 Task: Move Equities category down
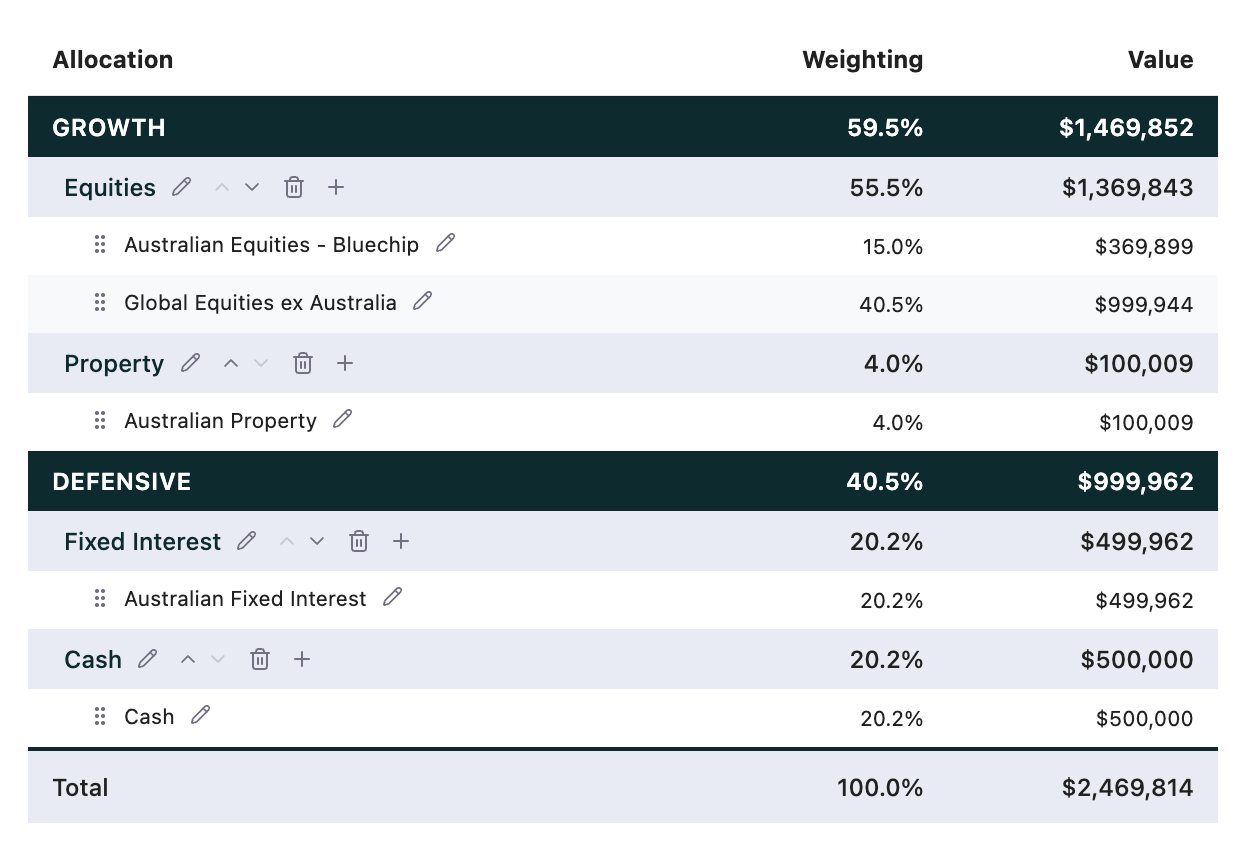tap(252, 187)
